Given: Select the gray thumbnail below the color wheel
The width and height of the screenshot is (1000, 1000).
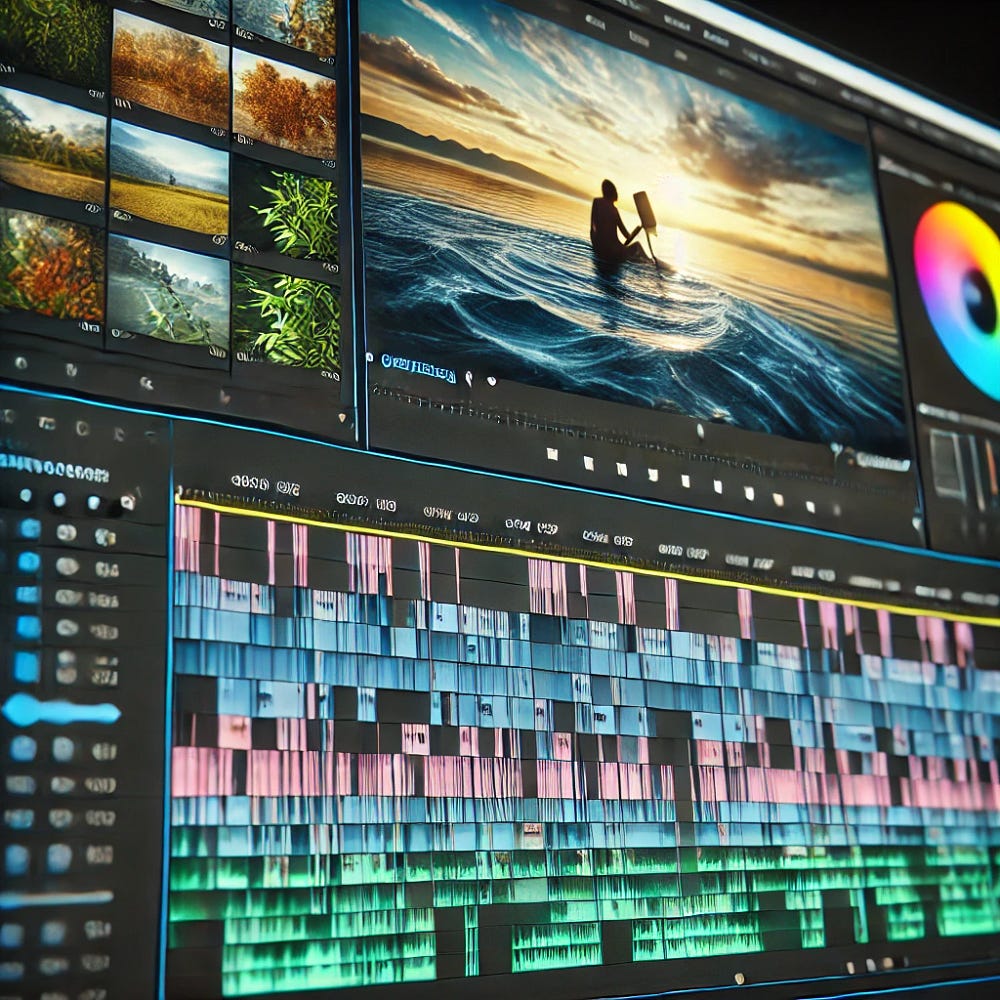Looking at the screenshot, I should click(x=948, y=464).
